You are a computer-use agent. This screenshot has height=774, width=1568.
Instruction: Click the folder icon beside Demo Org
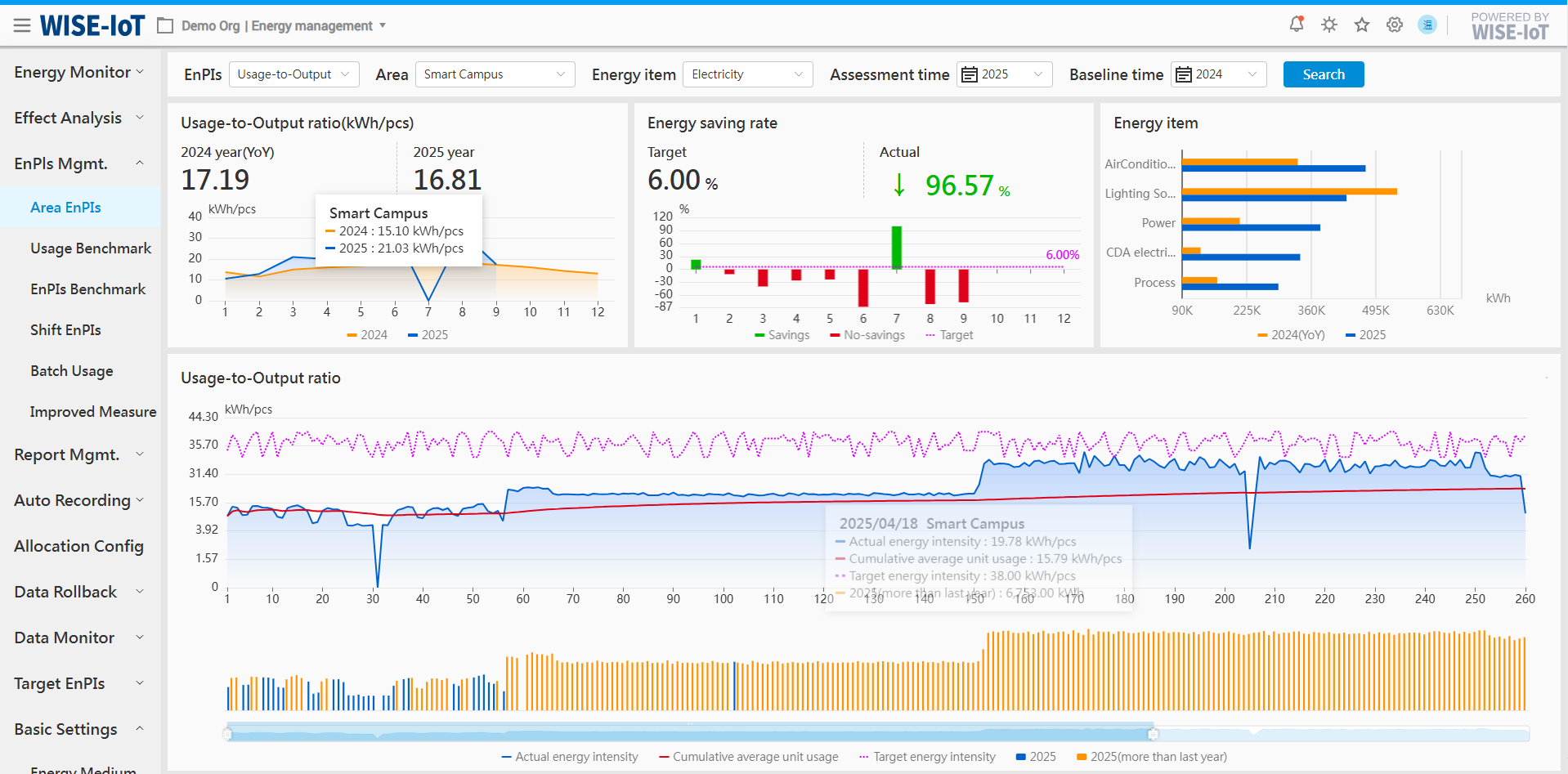[x=165, y=26]
